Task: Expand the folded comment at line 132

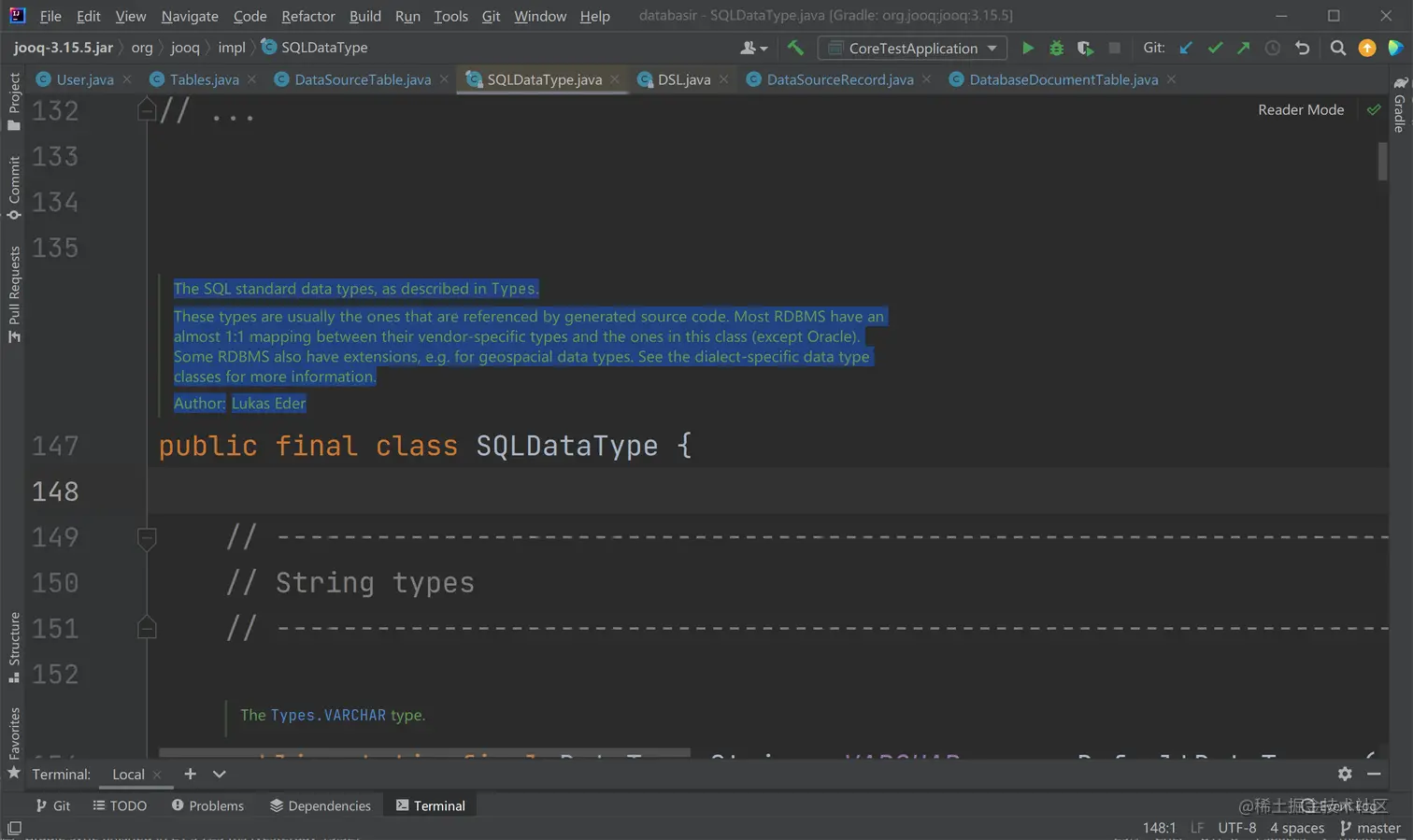Action: [147, 110]
